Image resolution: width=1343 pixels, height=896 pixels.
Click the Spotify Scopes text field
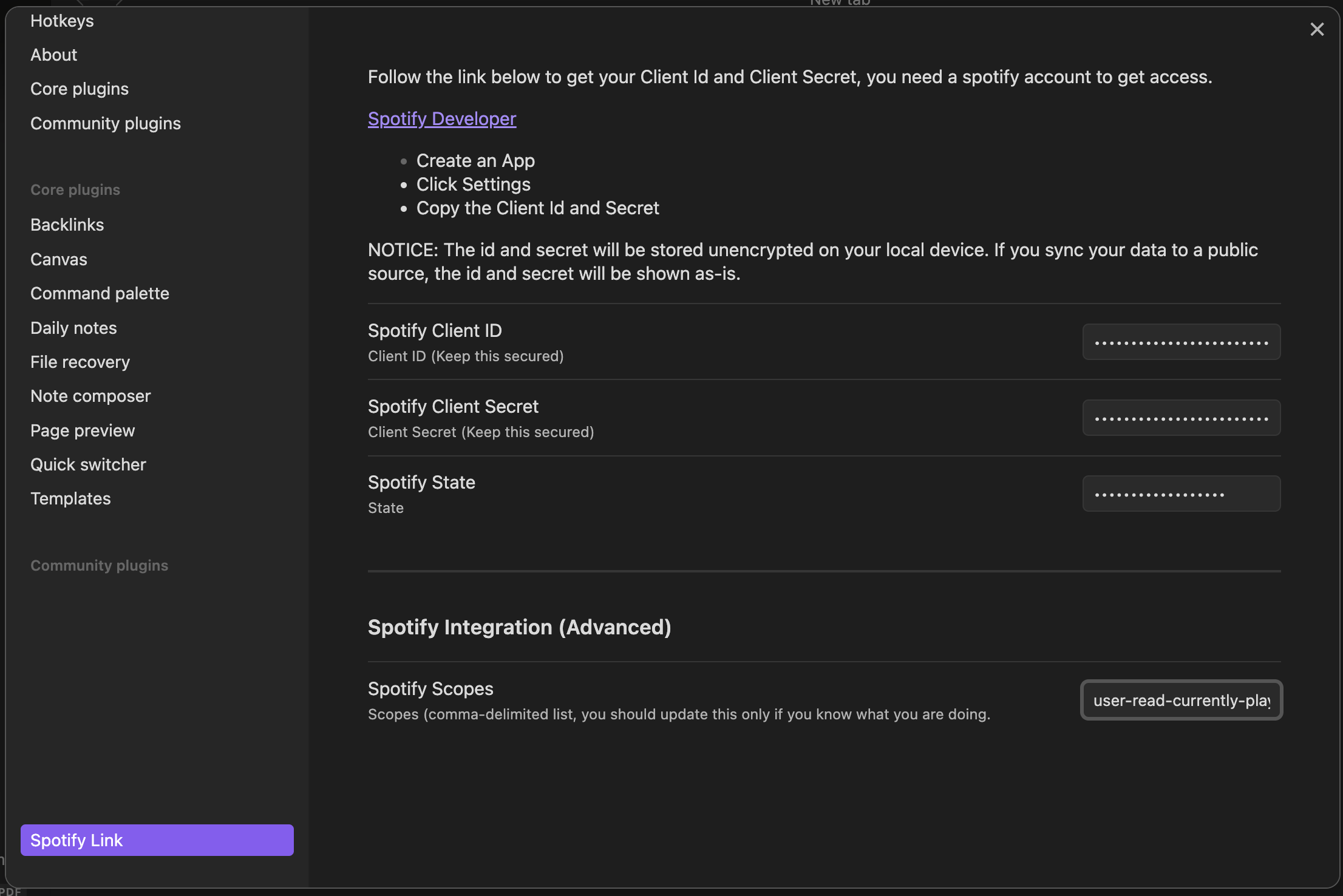click(x=1181, y=700)
